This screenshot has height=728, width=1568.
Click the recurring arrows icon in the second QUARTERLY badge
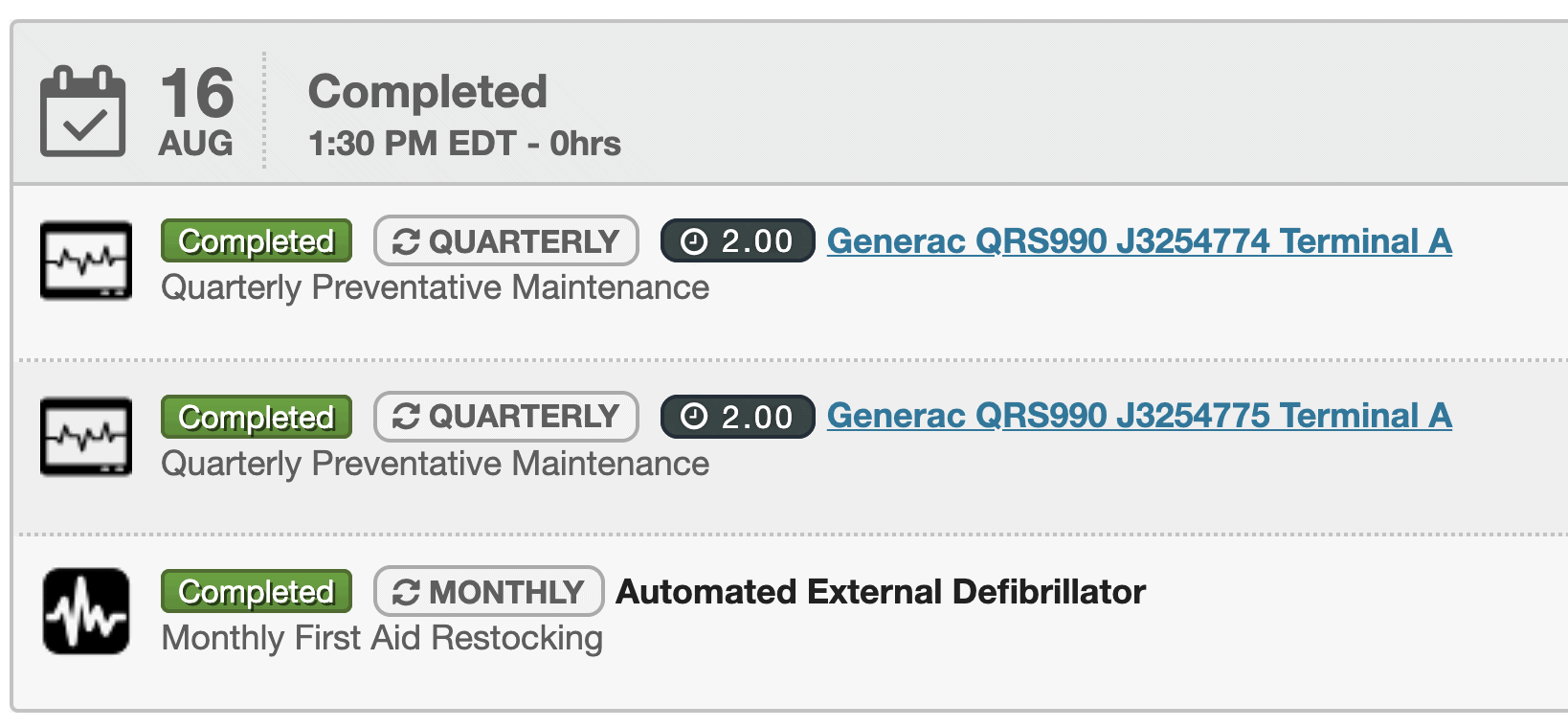coord(406,417)
